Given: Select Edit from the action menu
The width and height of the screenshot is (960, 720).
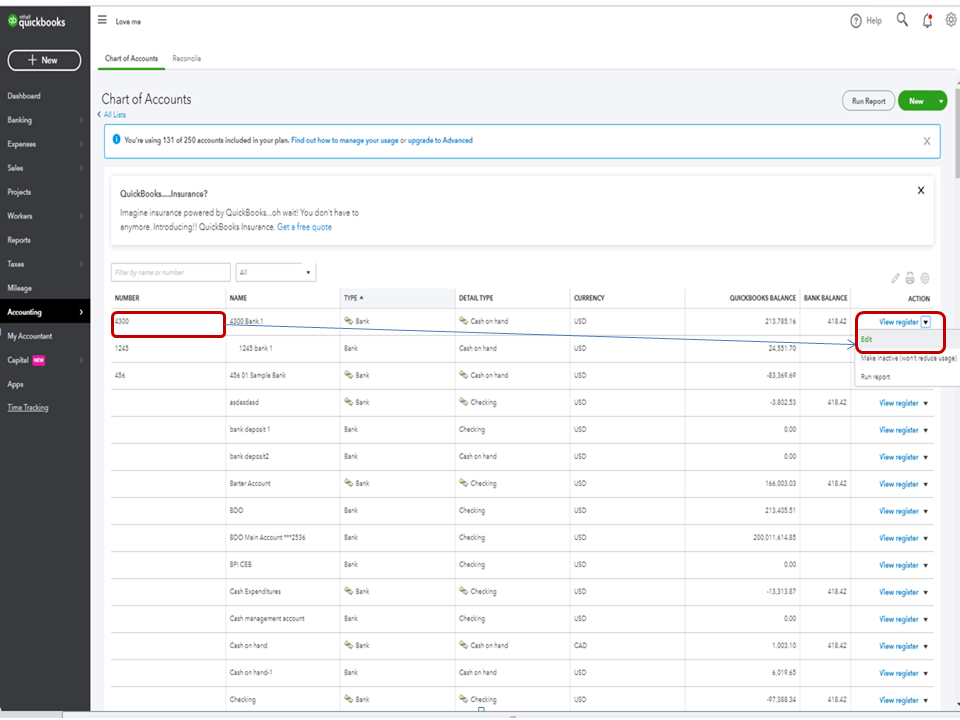Looking at the screenshot, I should [x=866, y=340].
